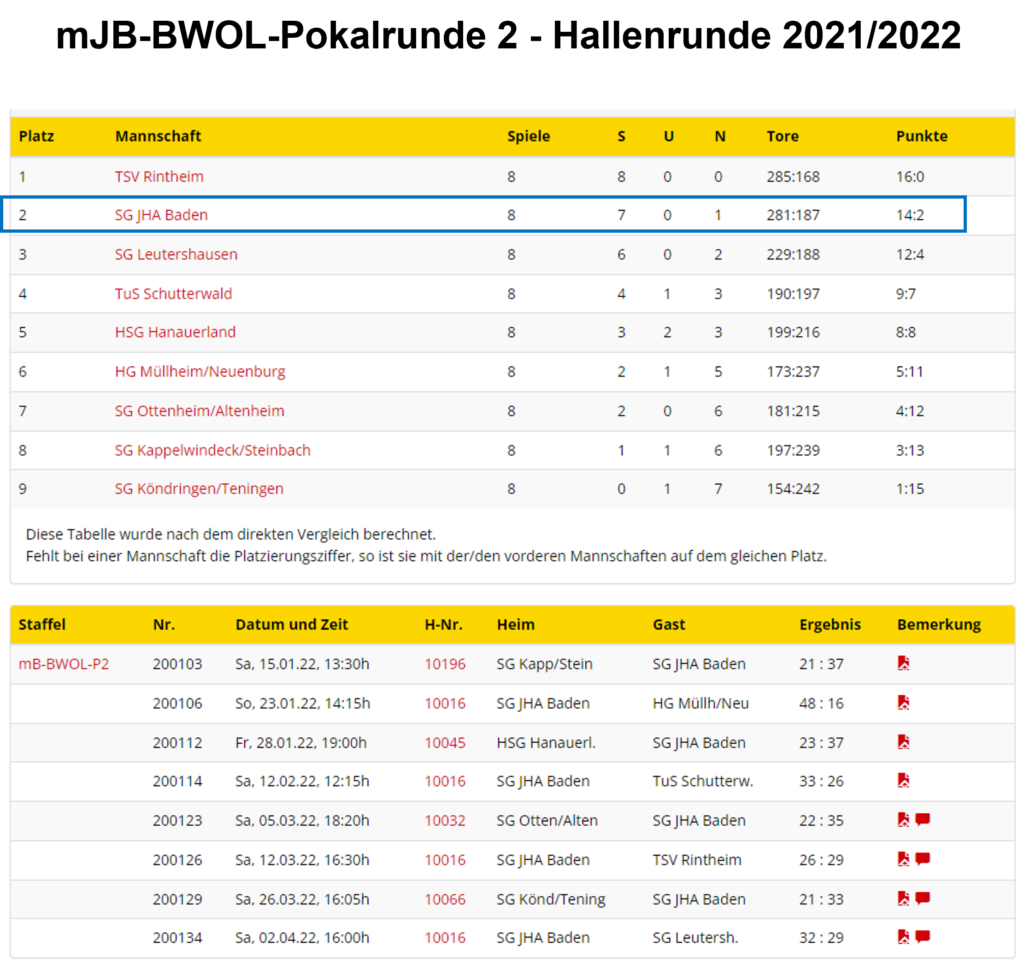Open SG Ottenheim/Altenheim team link
1024x975 pixels.
[199, 411]
